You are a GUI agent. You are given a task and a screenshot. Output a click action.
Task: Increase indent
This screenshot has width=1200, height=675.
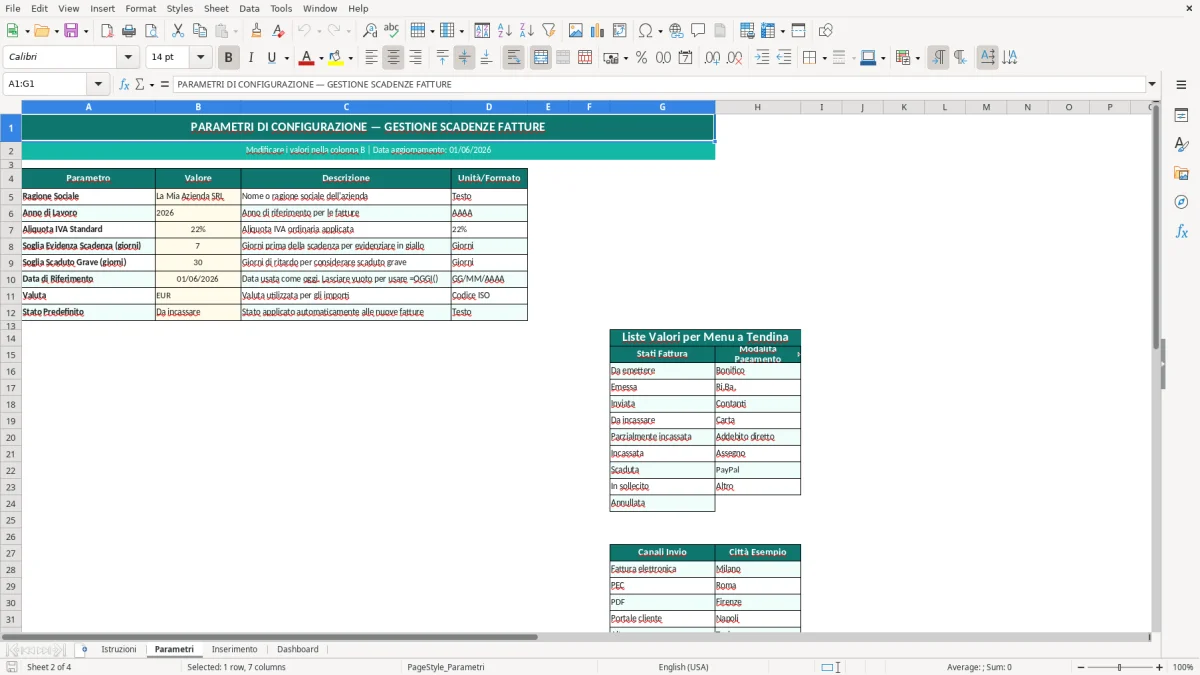[762, 58]
